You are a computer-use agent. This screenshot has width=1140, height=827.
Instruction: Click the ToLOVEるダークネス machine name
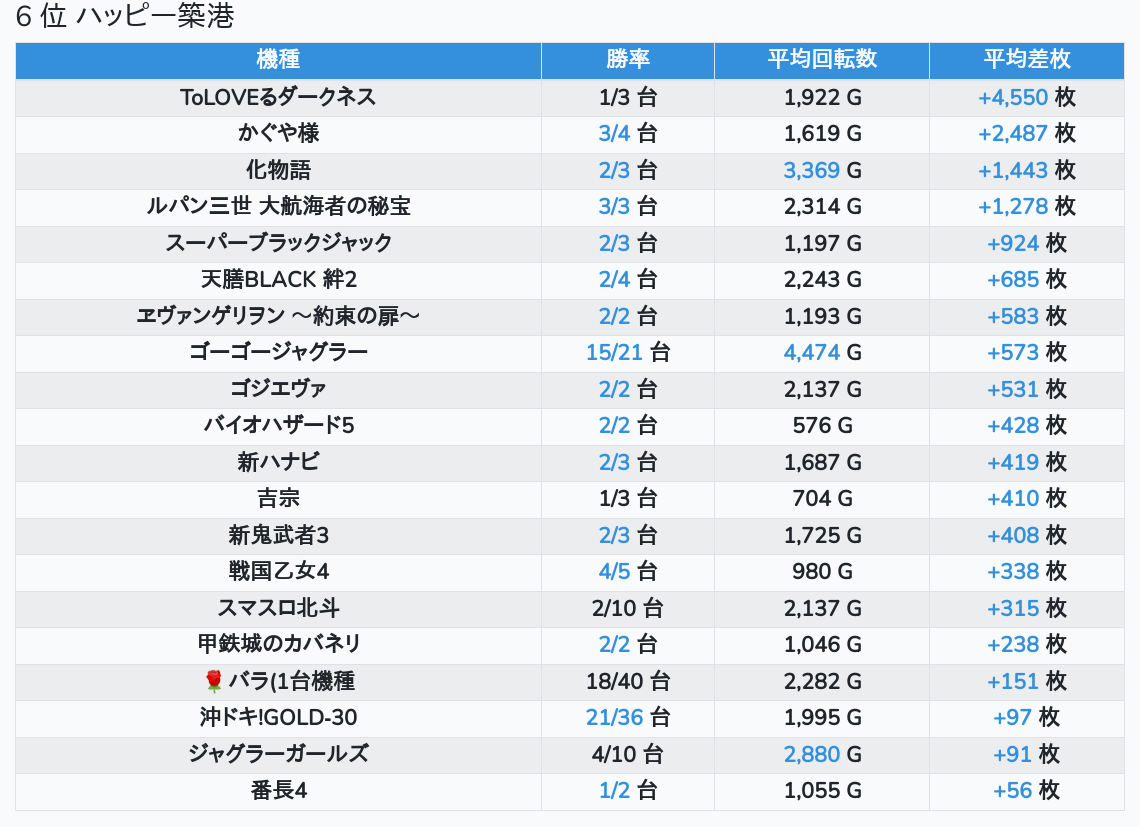click(278, 97)
